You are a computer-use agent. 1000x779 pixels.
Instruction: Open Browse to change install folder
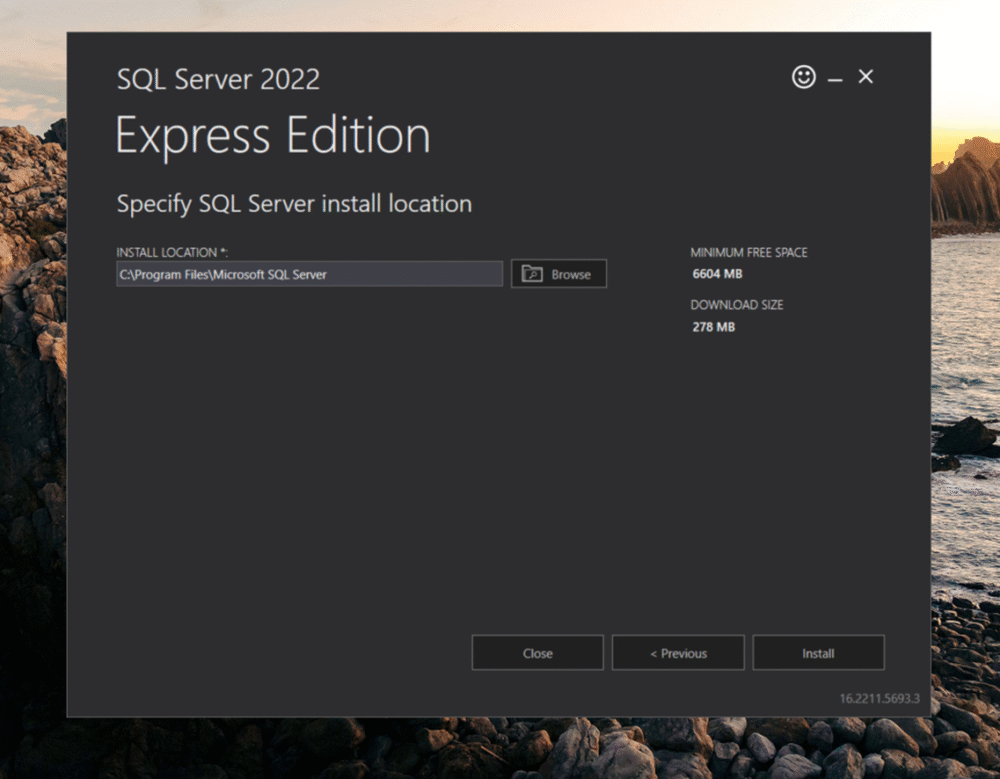pyautogui.click(x=558, y=273)
